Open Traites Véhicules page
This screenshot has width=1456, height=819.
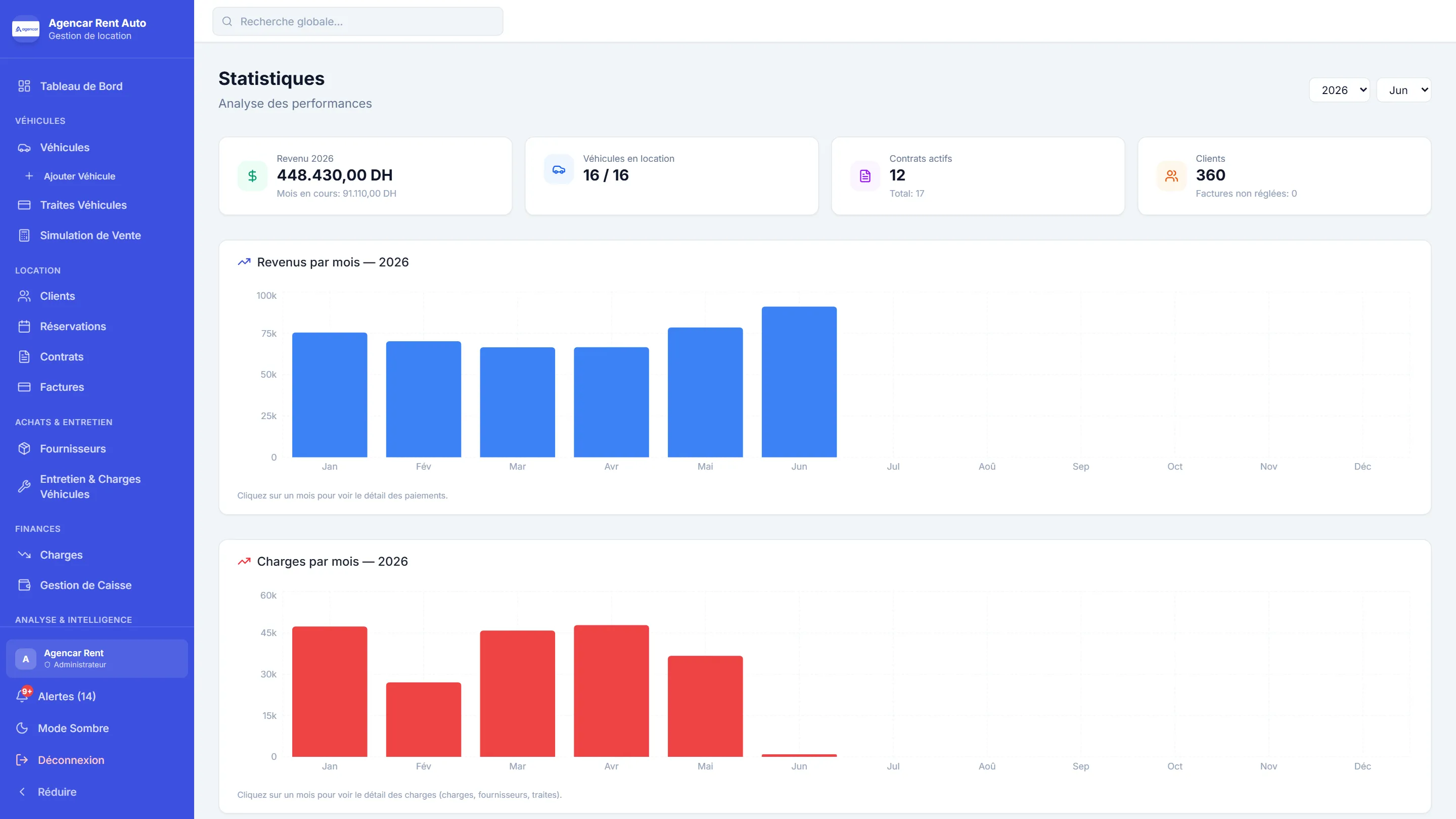coord(97,205)
